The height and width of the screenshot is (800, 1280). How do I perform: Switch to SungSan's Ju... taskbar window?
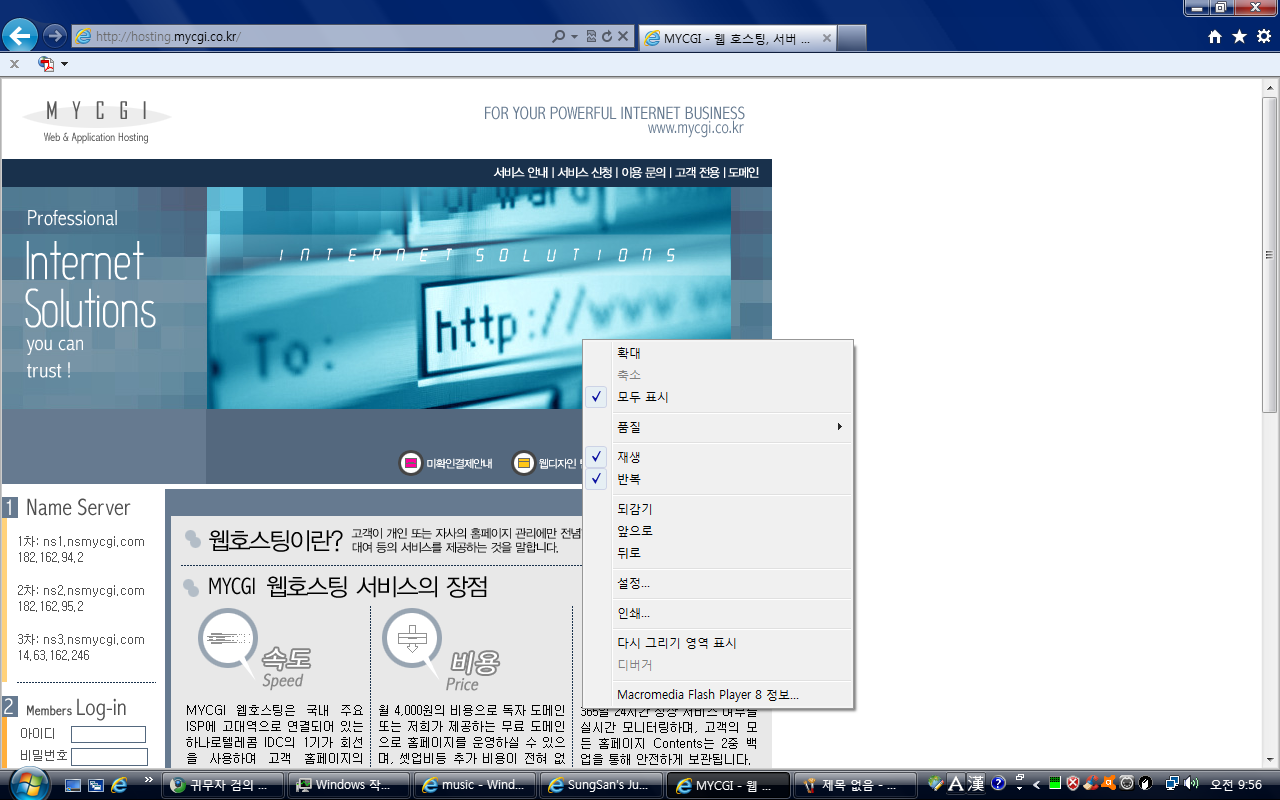tap(601, 785)
